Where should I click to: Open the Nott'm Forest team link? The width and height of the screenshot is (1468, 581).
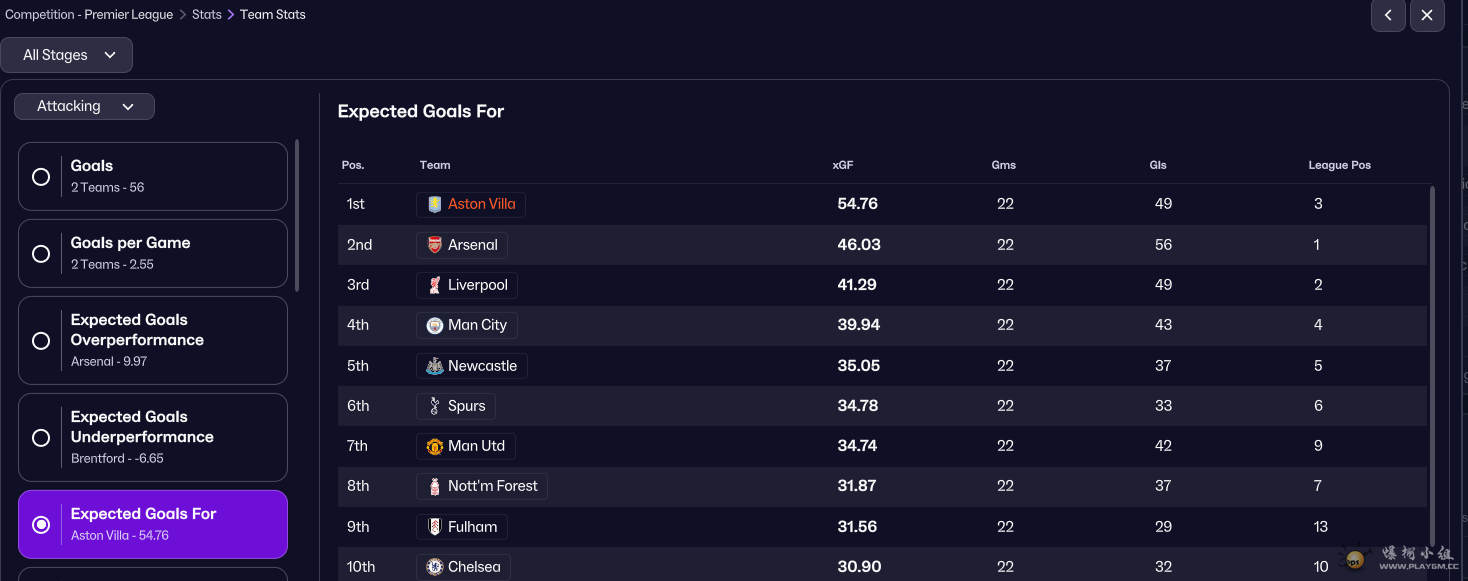coord(492,486)
